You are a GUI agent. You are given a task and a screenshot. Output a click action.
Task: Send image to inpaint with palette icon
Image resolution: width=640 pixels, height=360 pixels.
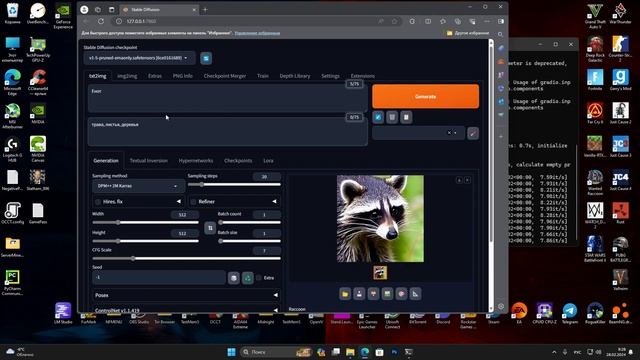tap(401, 294)
